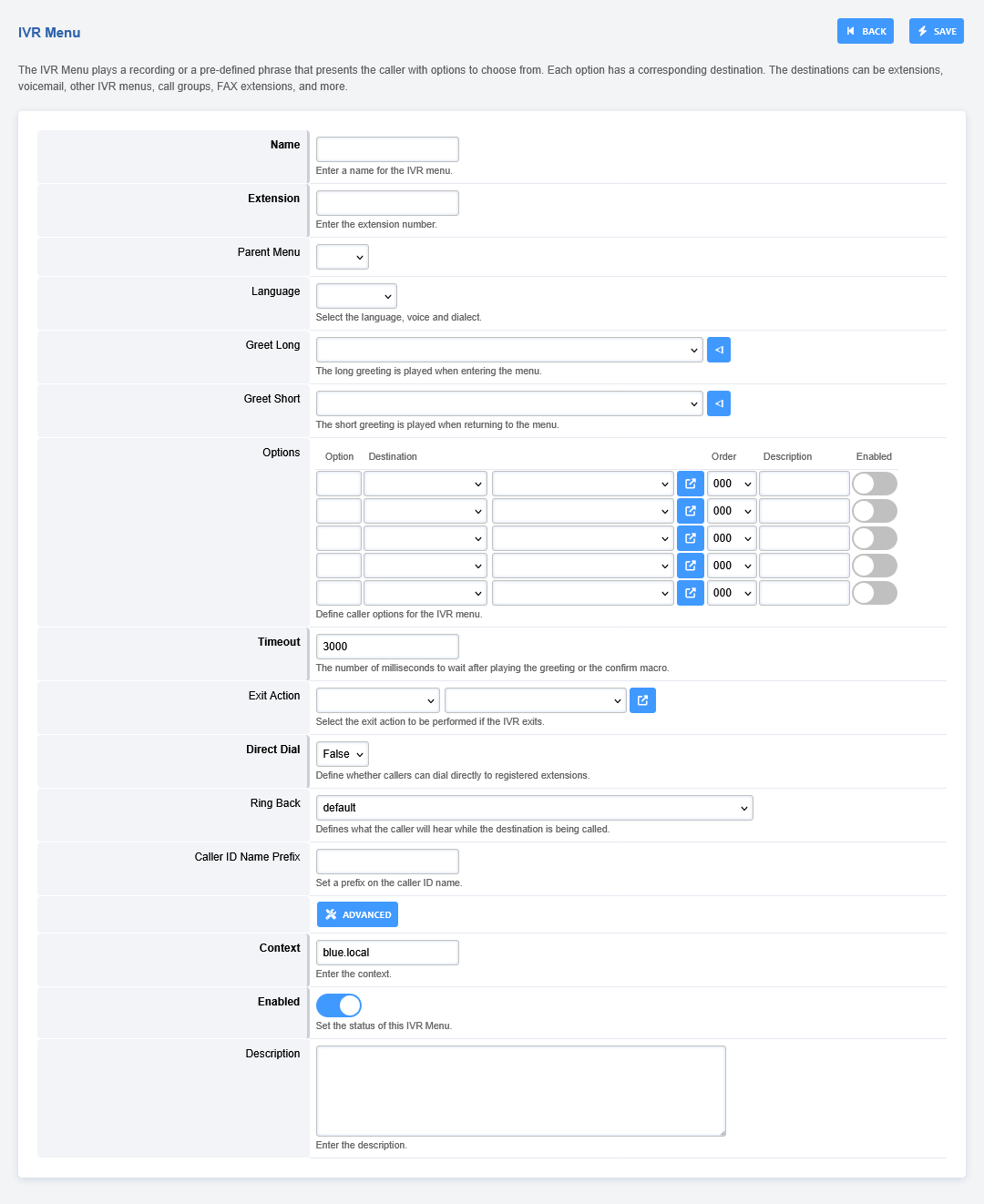Click the second option row's external link icon
The width and height of the screenshot is (984, 1204).
690,511
